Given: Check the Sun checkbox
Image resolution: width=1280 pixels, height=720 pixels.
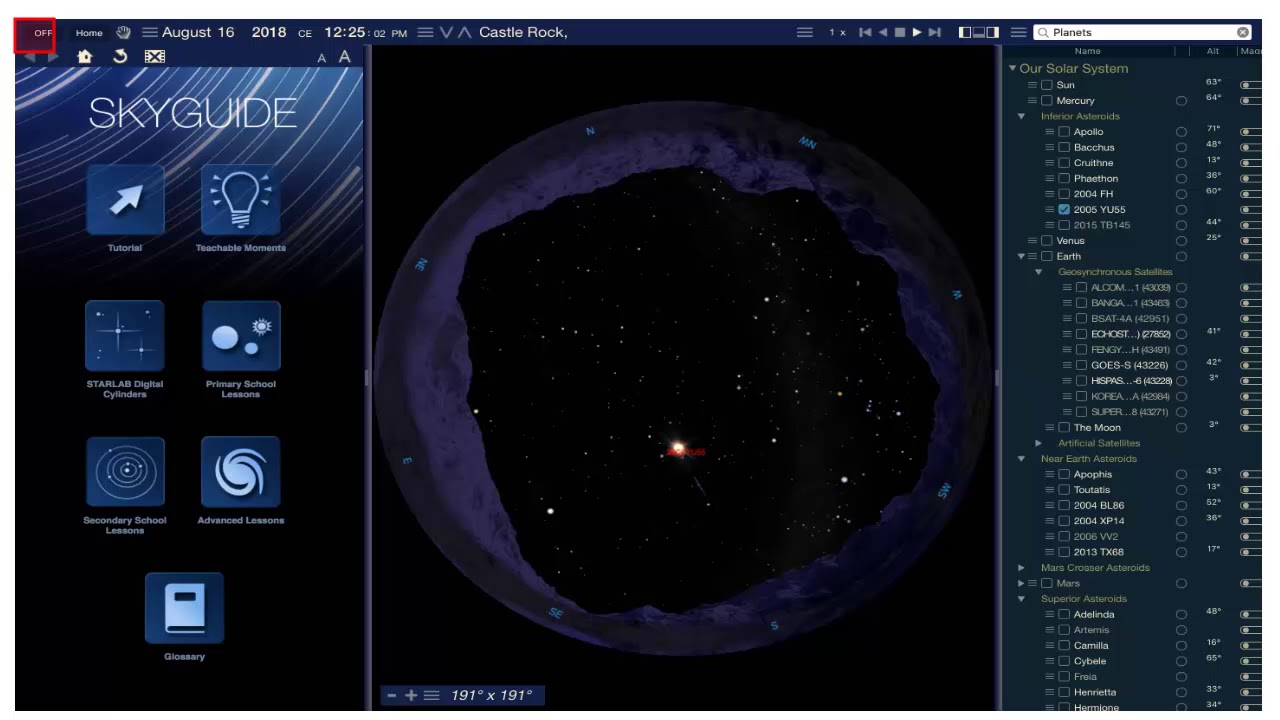Looking at the screenshot, I should click(1047, 85).
